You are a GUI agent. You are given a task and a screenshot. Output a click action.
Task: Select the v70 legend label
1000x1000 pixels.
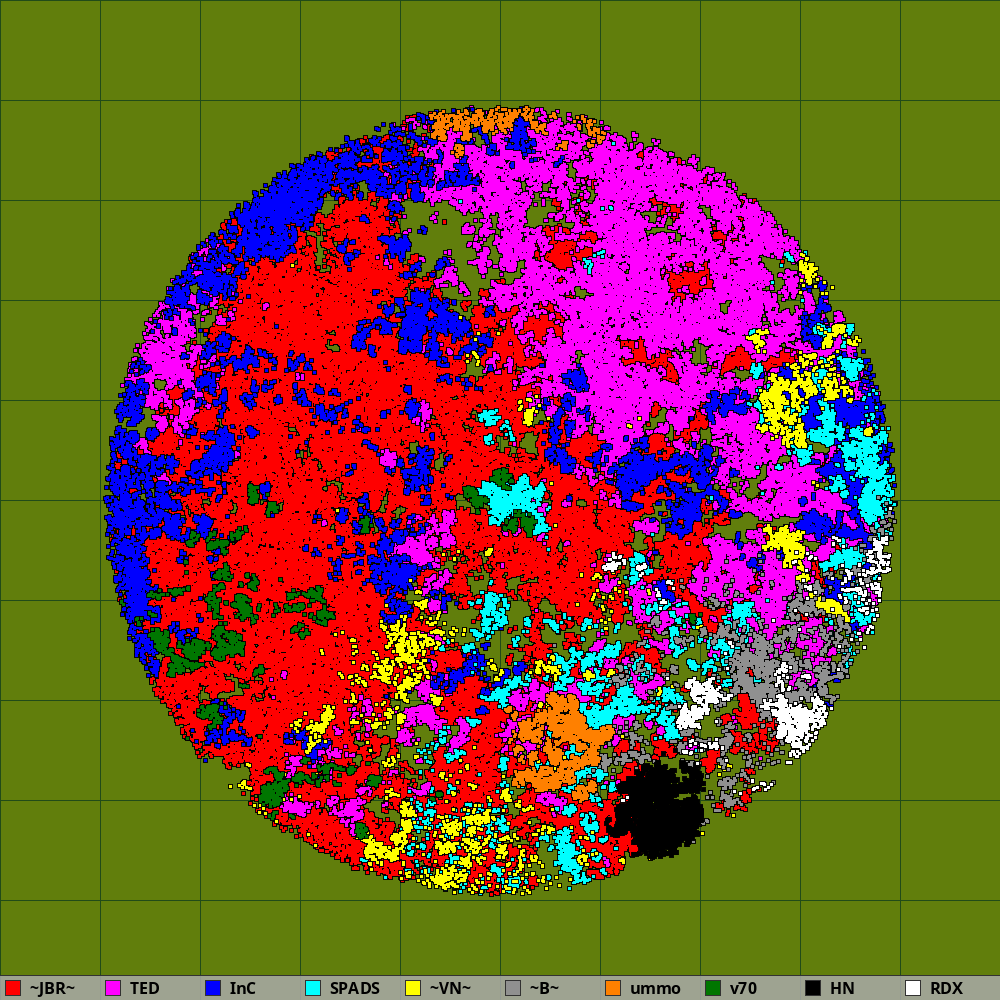coord(743,988)
